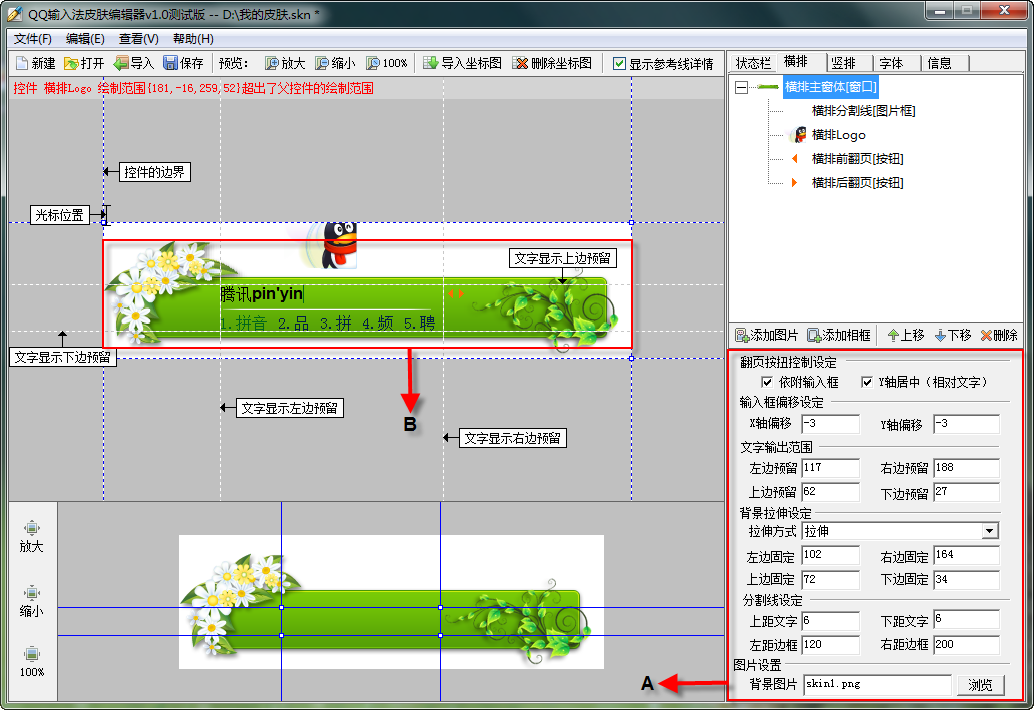This screenshot has height=710, width=1034.
Task: Click 删除坐标图 delete coordinate image
Action: [552, 63]
